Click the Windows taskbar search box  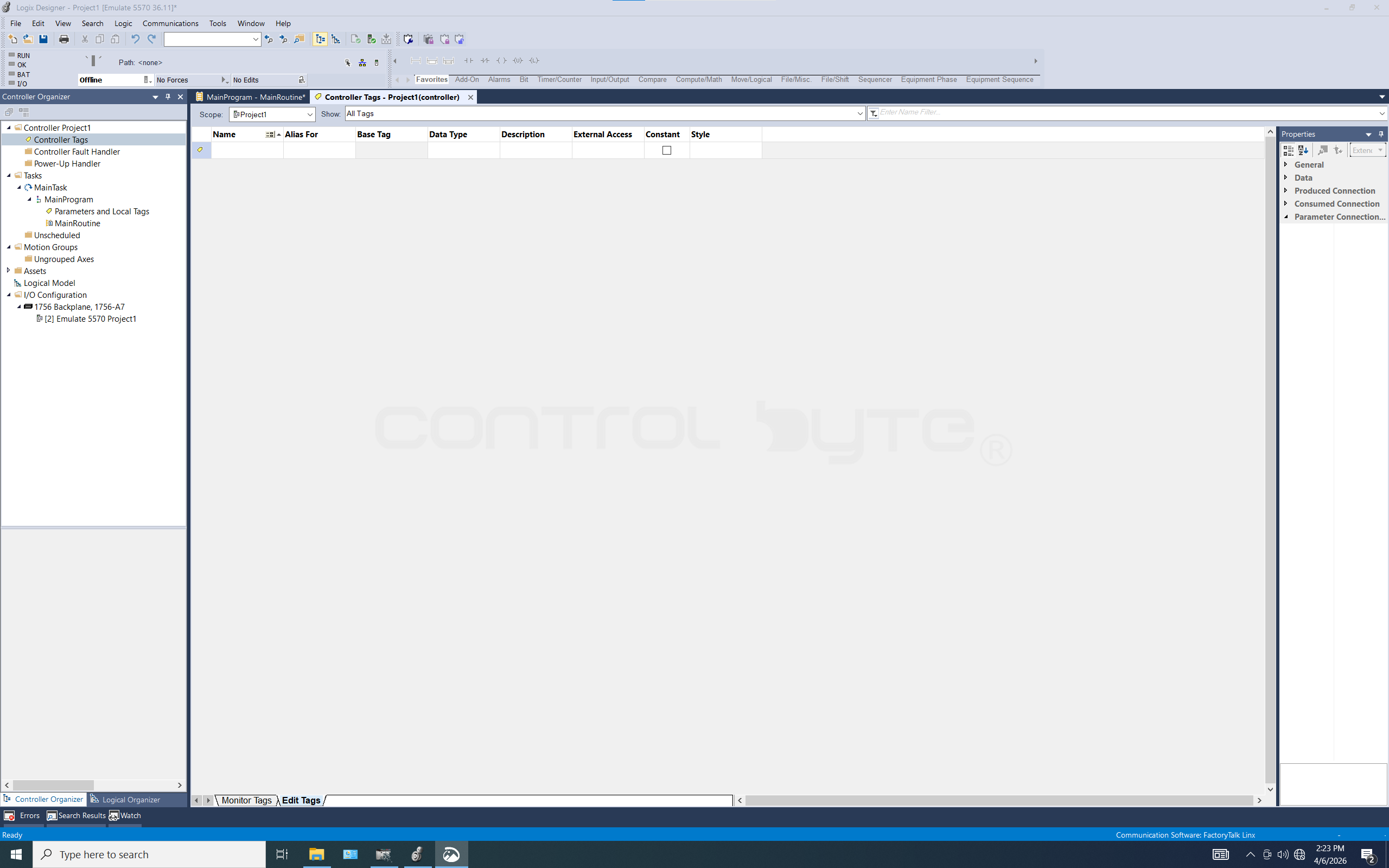[x=149, y=854]
